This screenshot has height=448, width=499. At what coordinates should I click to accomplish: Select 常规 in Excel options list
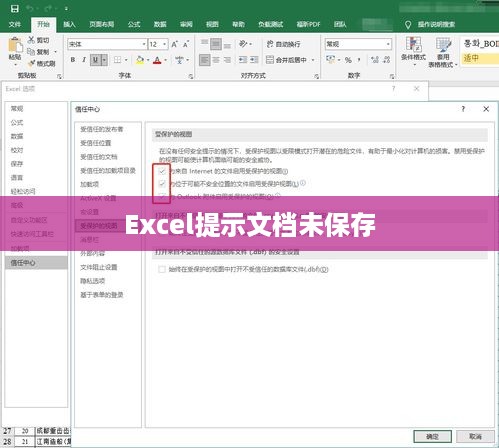[36, 108]
